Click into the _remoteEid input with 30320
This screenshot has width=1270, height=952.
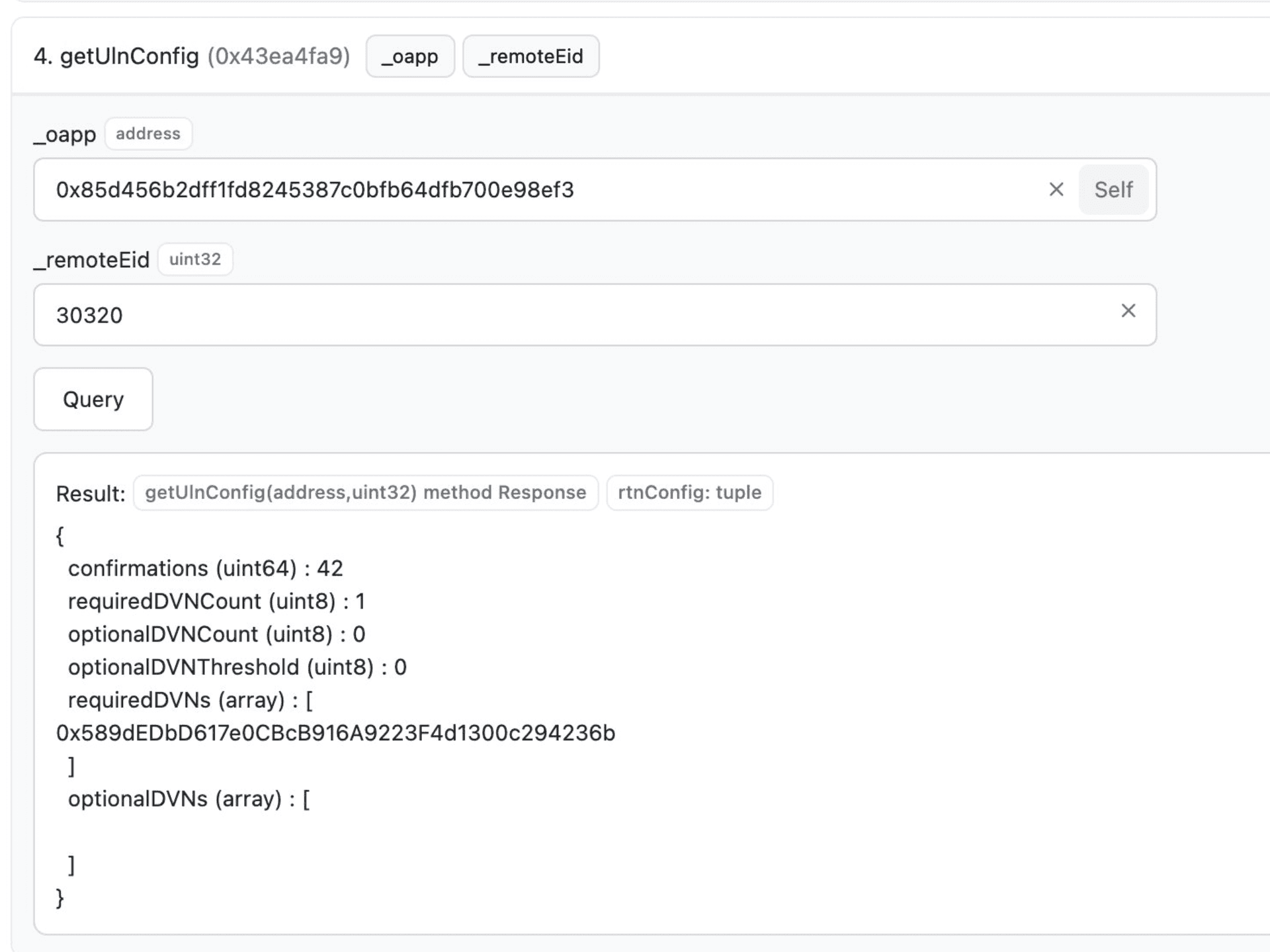point(529,315)
